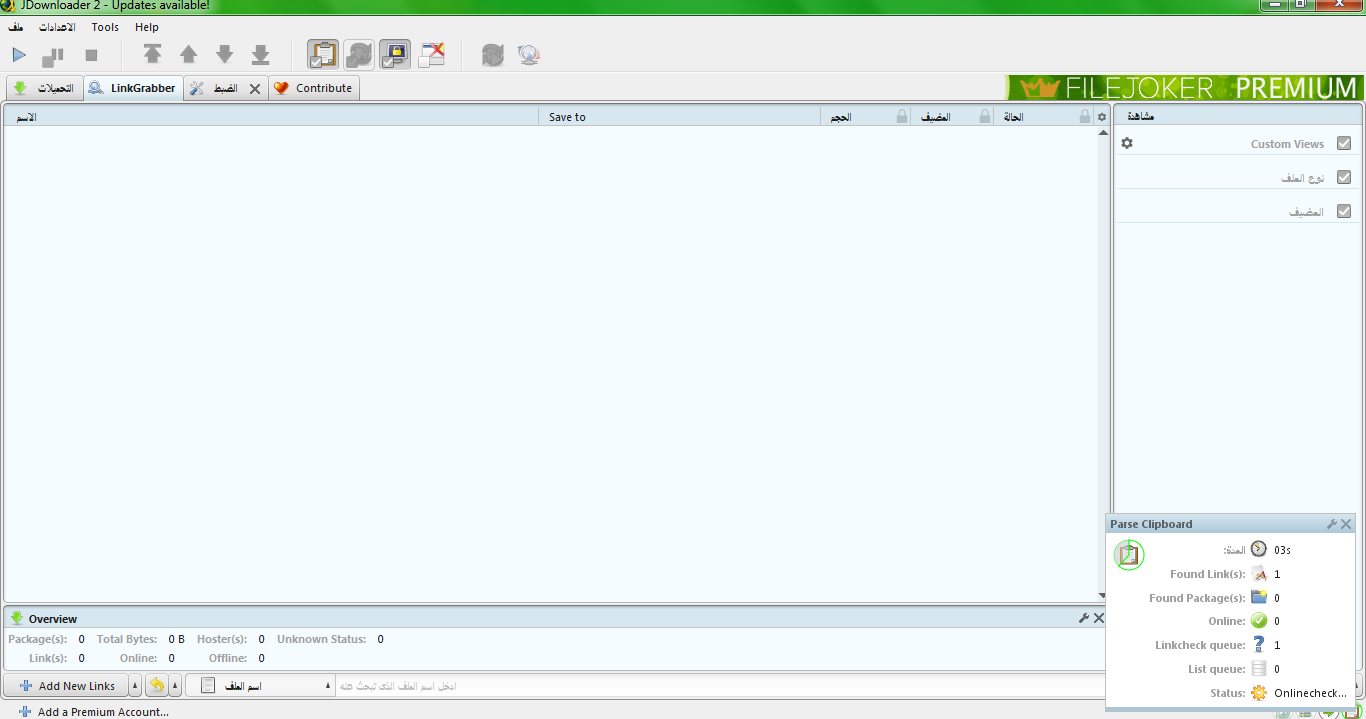Click the file name search input field

coord(700,686)
